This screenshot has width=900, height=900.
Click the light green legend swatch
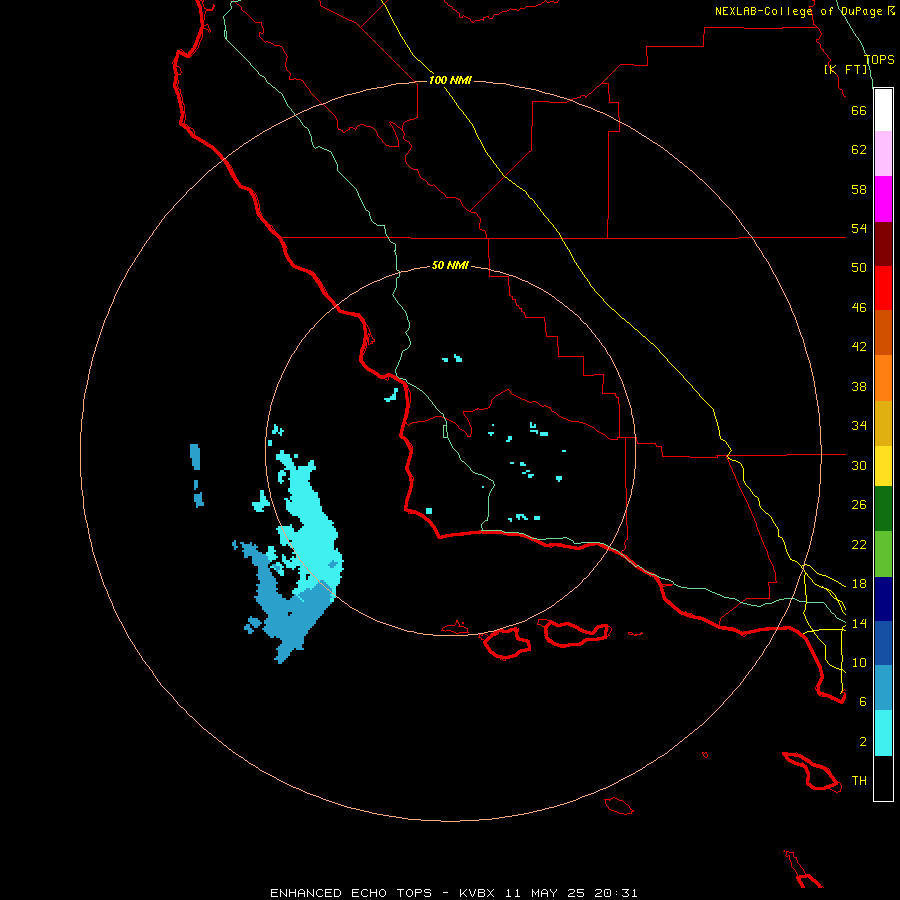pos(883,554)
